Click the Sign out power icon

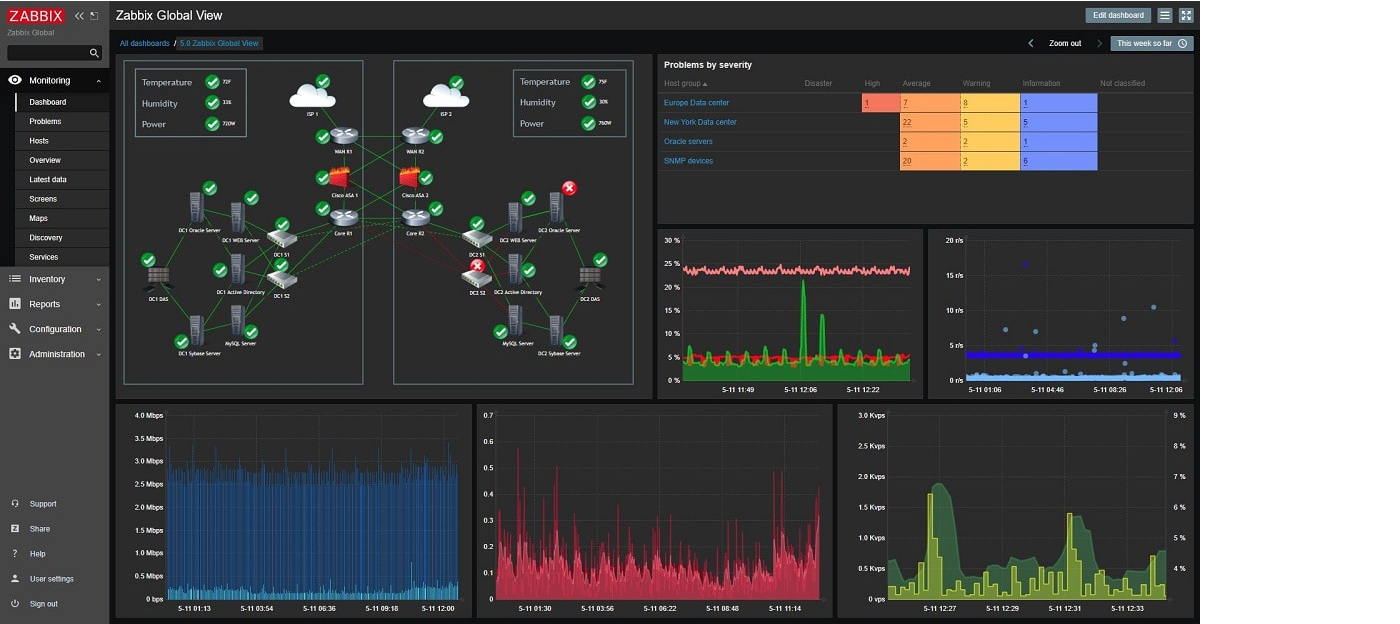(15, 604)
